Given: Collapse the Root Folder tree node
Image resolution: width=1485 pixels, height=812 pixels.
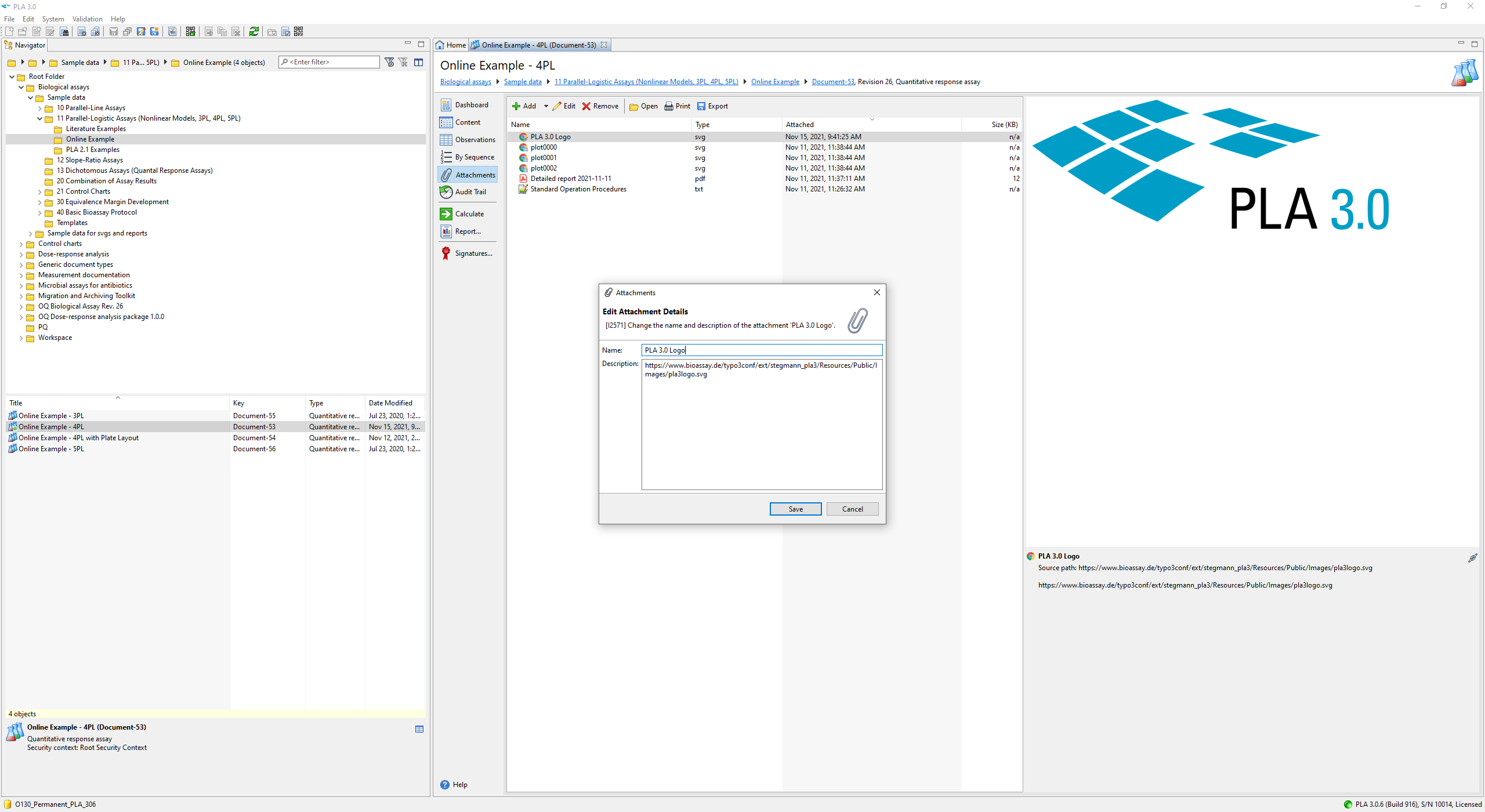Looking at the screenshot, I should 12,77.
